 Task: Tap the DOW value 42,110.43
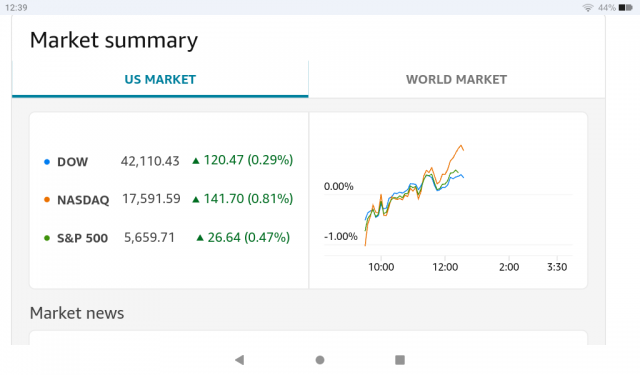150,161
